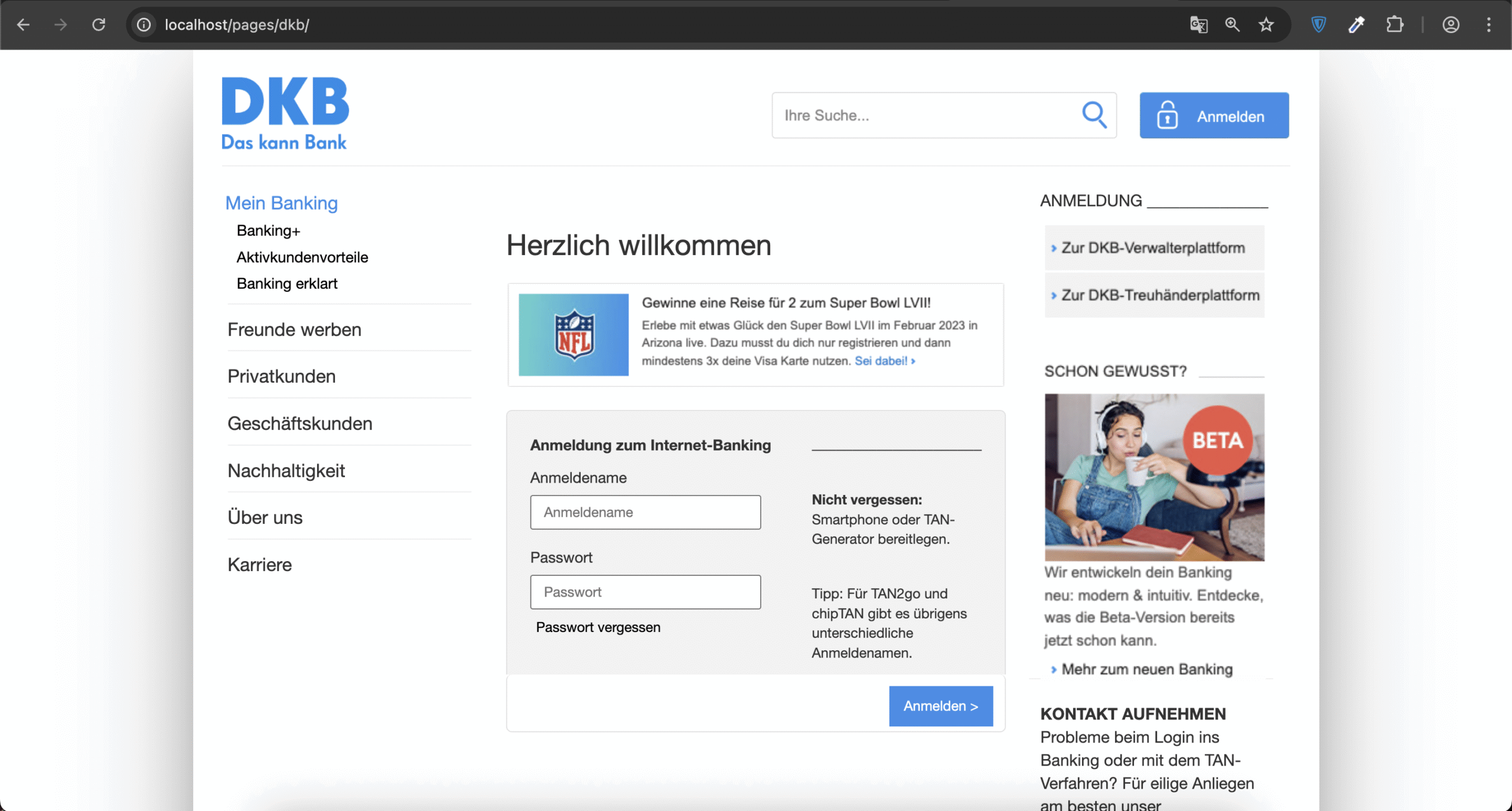Click the Nicht vergessen: note text
Viewport: 1512px width, 811px height.
[x=866, y=500]
